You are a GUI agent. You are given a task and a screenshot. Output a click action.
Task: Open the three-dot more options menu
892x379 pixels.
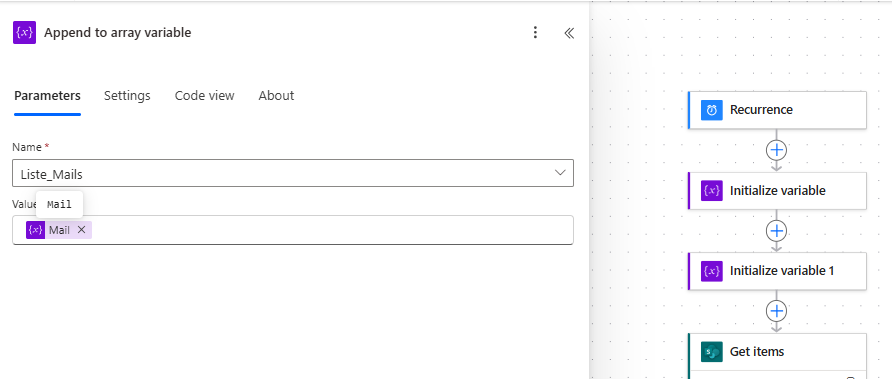click(535, 32)
